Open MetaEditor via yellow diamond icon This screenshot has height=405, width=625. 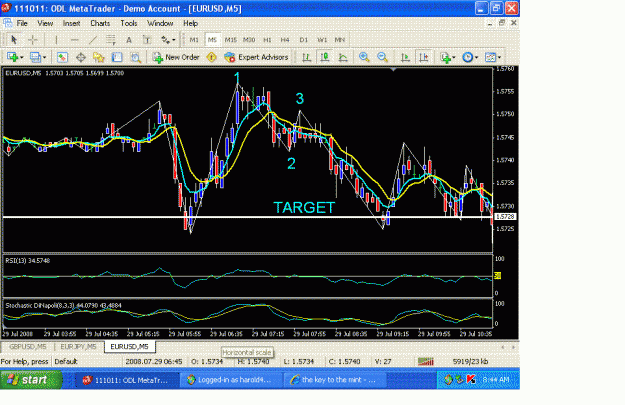[211, 57]
